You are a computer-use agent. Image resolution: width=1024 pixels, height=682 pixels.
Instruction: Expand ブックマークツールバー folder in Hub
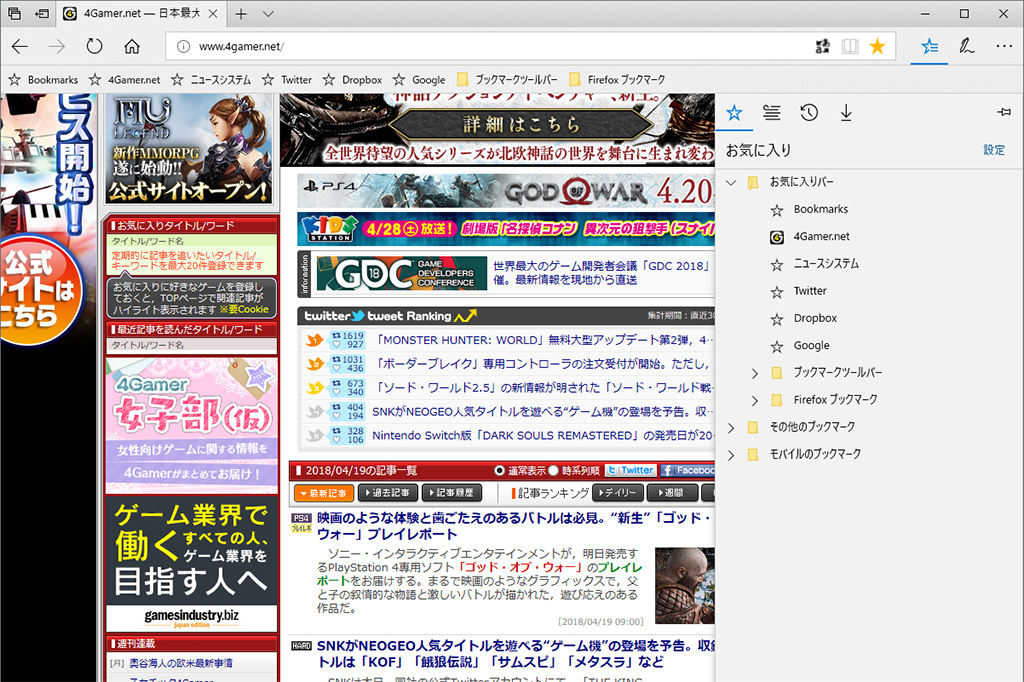click(755, 373)
